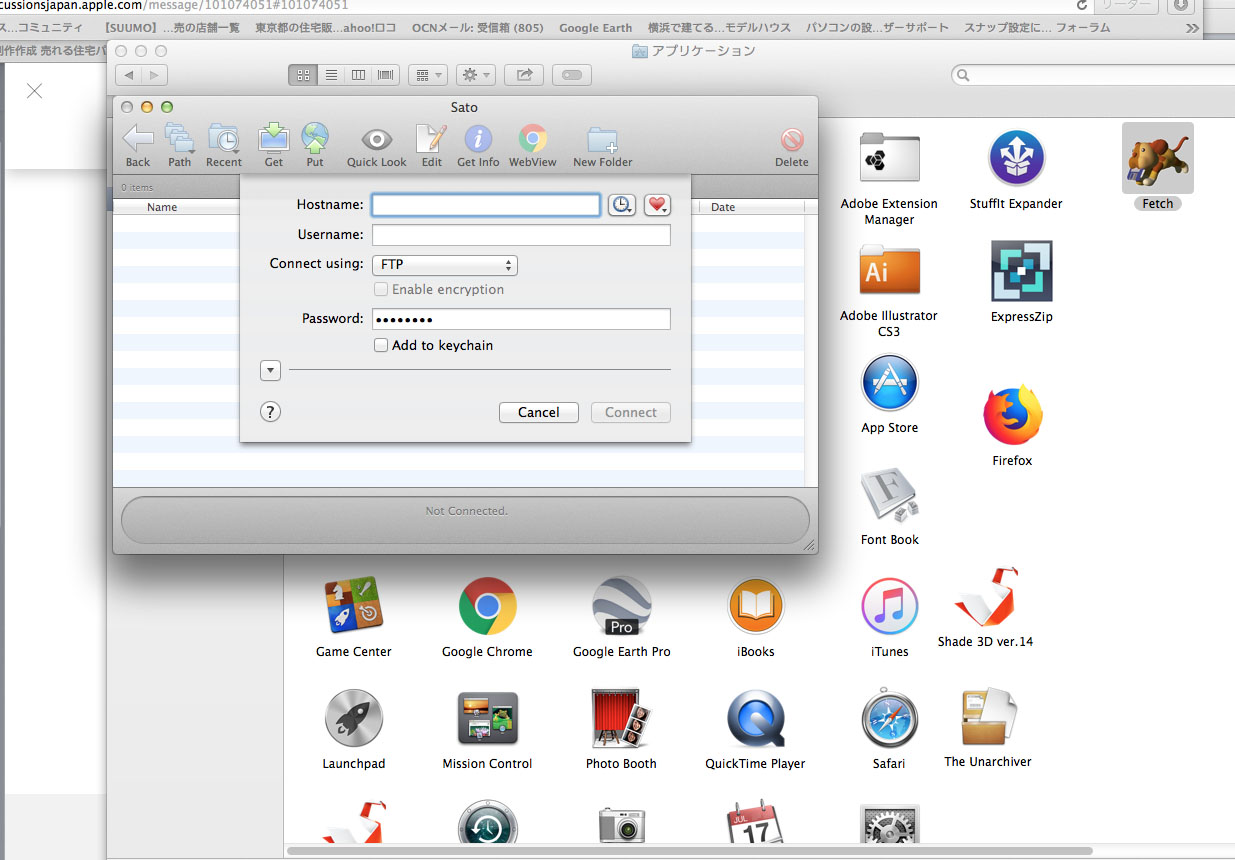Click the Finder share button
1235x860 pixels.
click(524, 75)
